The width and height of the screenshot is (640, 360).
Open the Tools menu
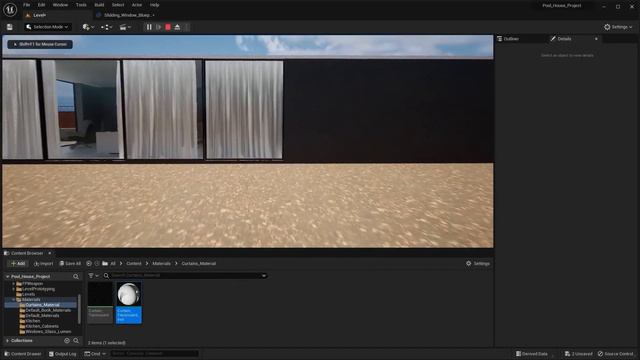point(81,5)
